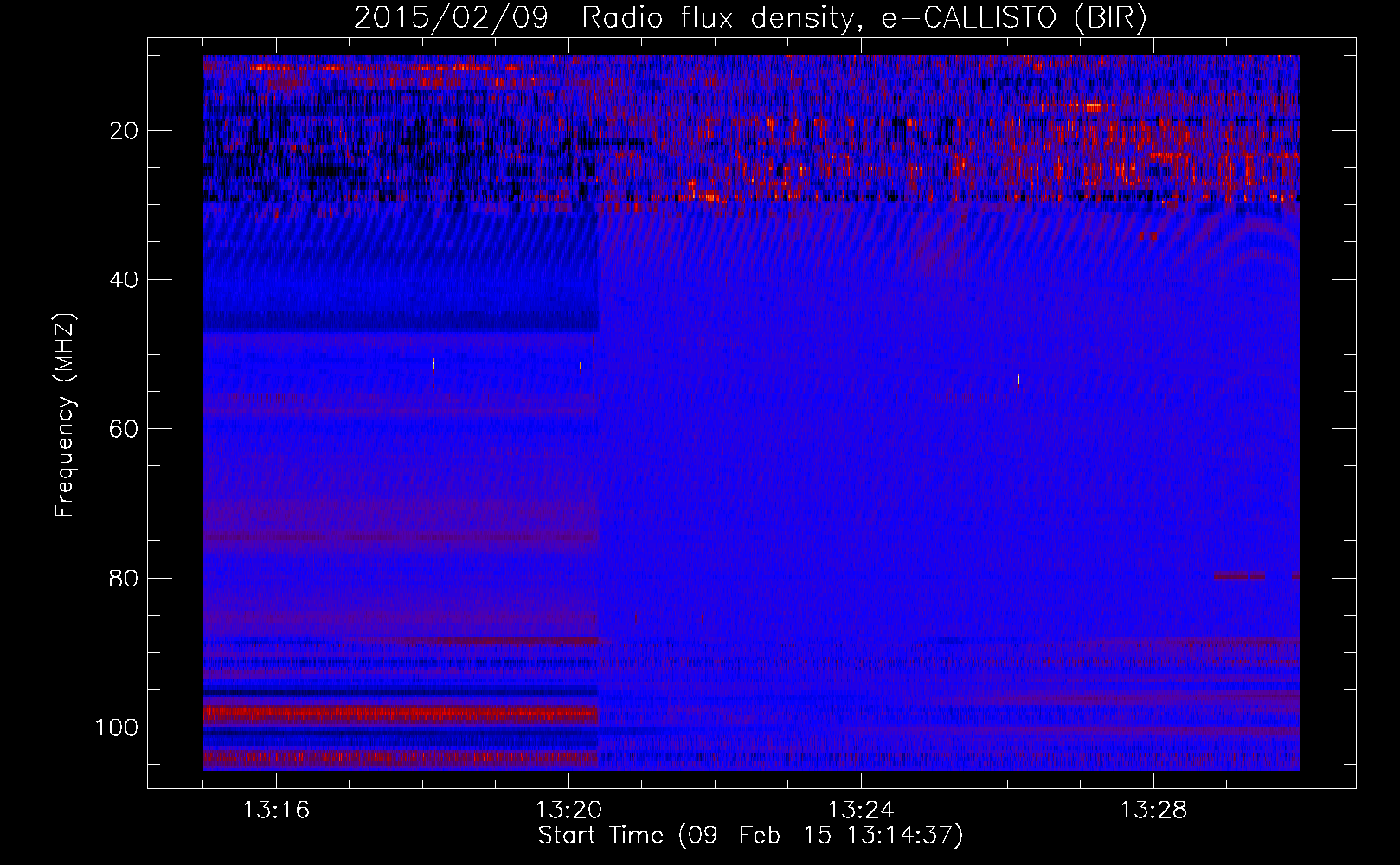Click the 80 MHz frequency label
1400x865 pixels.
(x=125, y=579)
